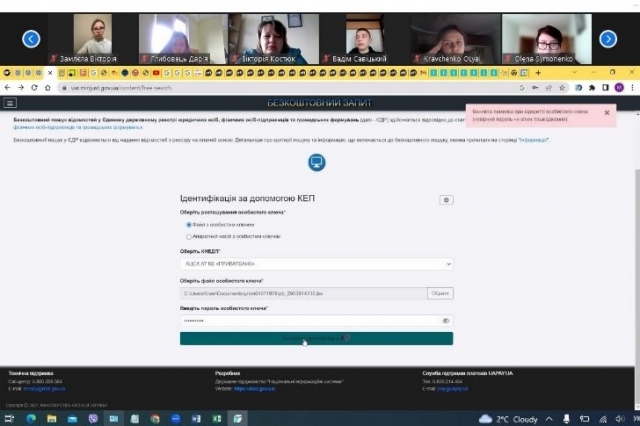Switch to the first browser tab
The height and width of the screenshot is (426, 640).
tap(7, 73)
